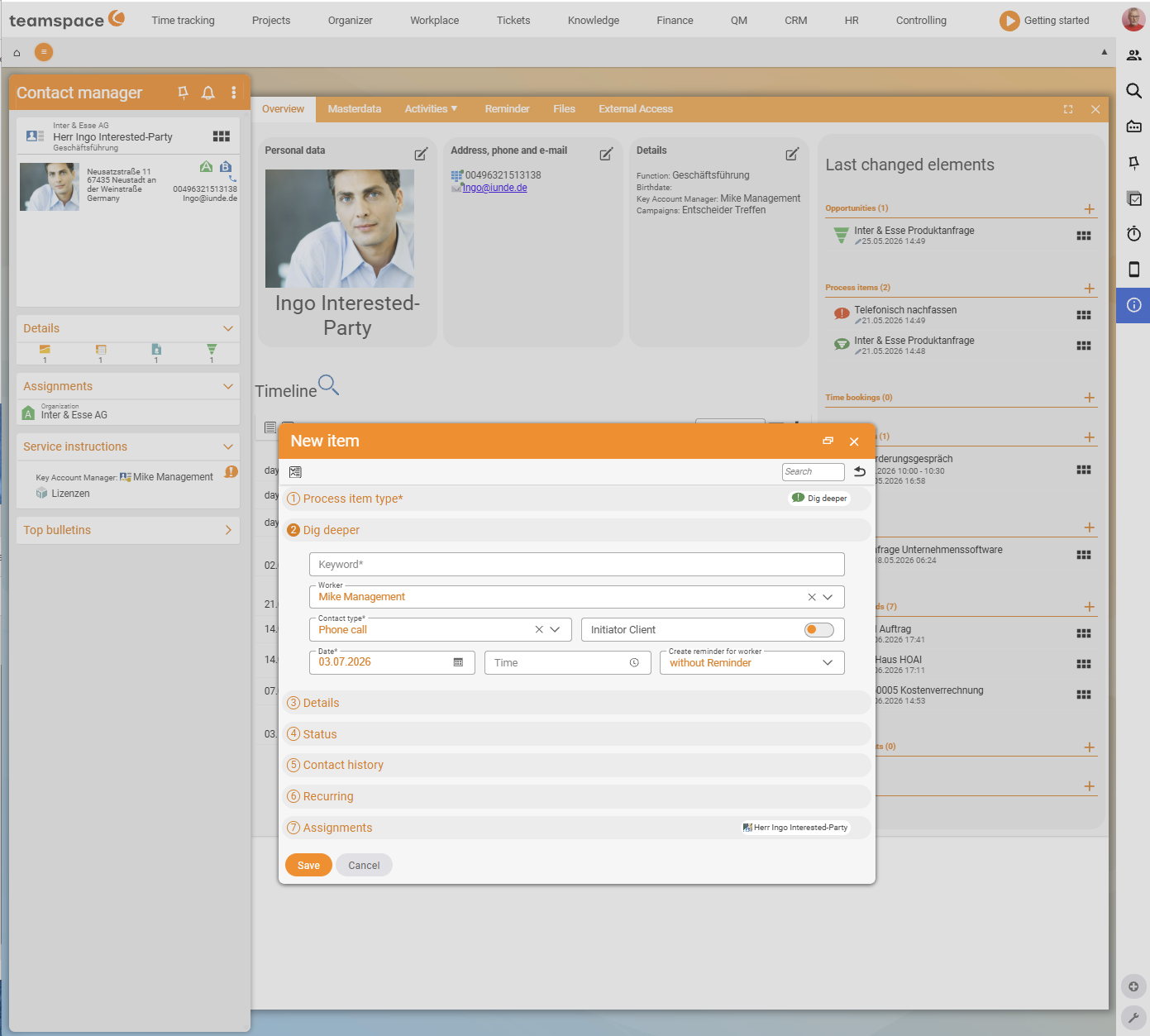Add new Process item with plus
1150x1036 pixels.
(x=1090, y=289)
